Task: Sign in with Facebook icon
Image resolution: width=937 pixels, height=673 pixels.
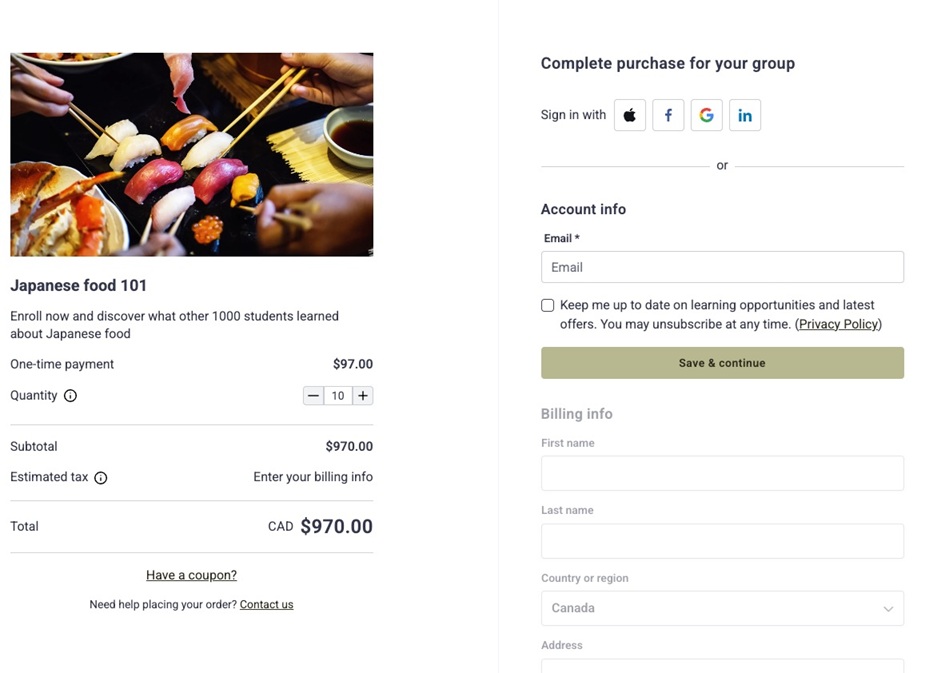Action: pyautogui.click(x=668, y=115)
